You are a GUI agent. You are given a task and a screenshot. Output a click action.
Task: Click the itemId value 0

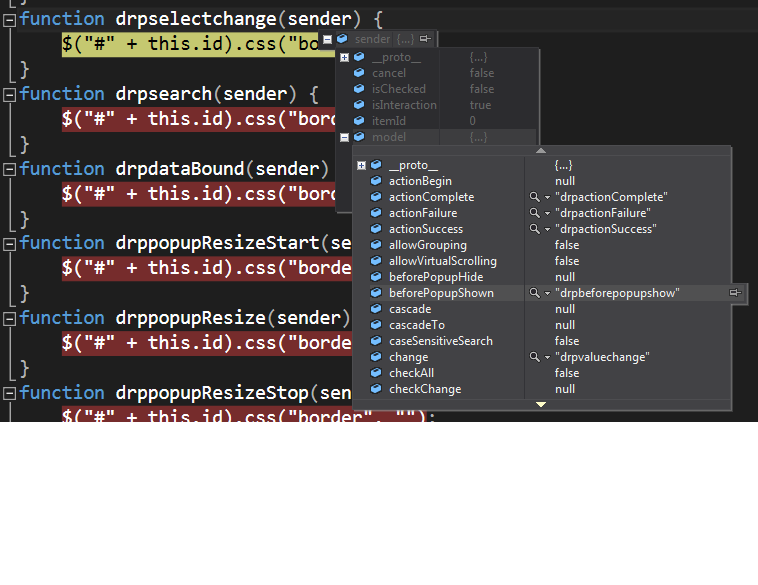tap(472, 121)
